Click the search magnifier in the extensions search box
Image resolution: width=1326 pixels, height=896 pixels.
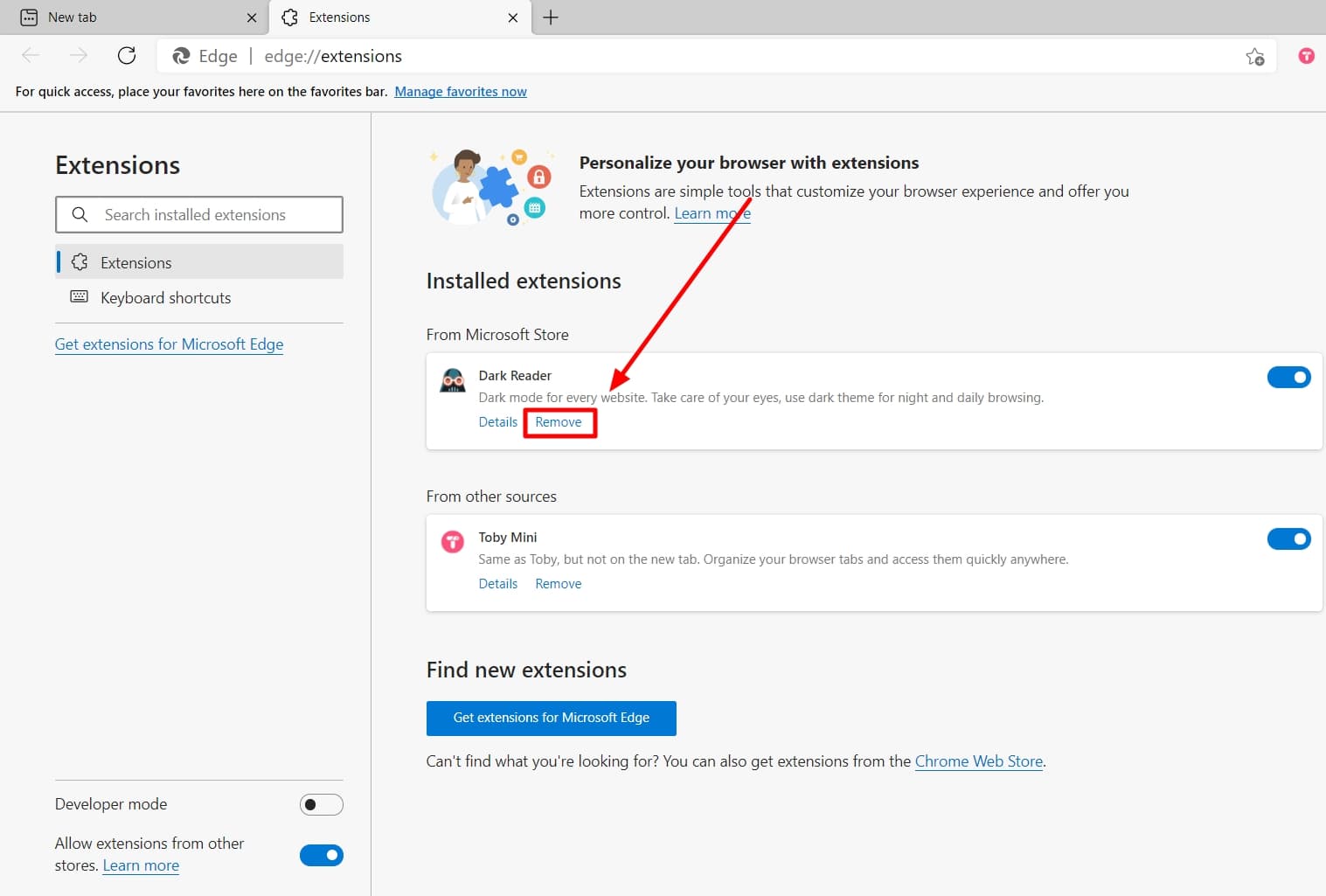click(80, 214)
